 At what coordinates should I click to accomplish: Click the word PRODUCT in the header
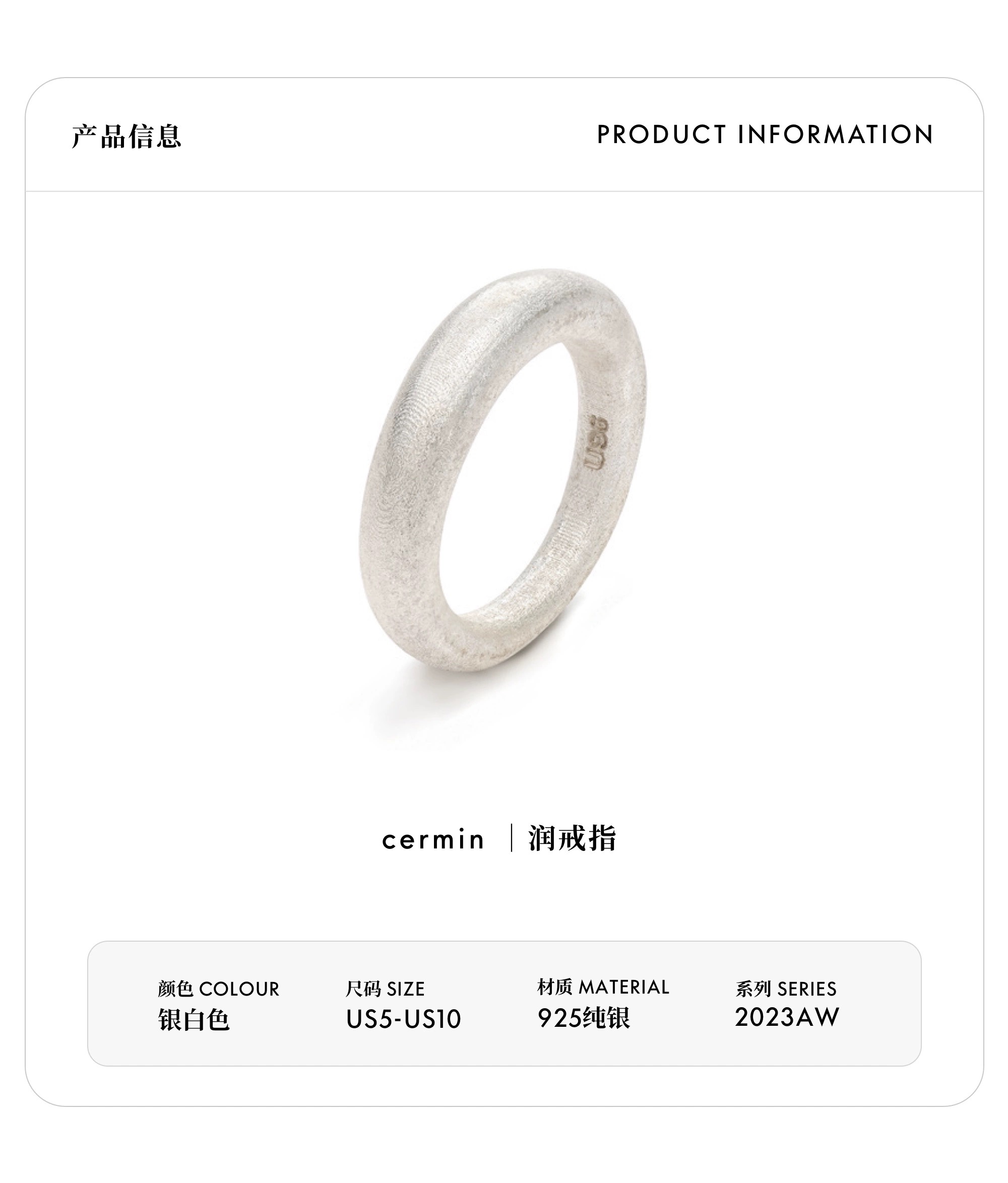661,135
